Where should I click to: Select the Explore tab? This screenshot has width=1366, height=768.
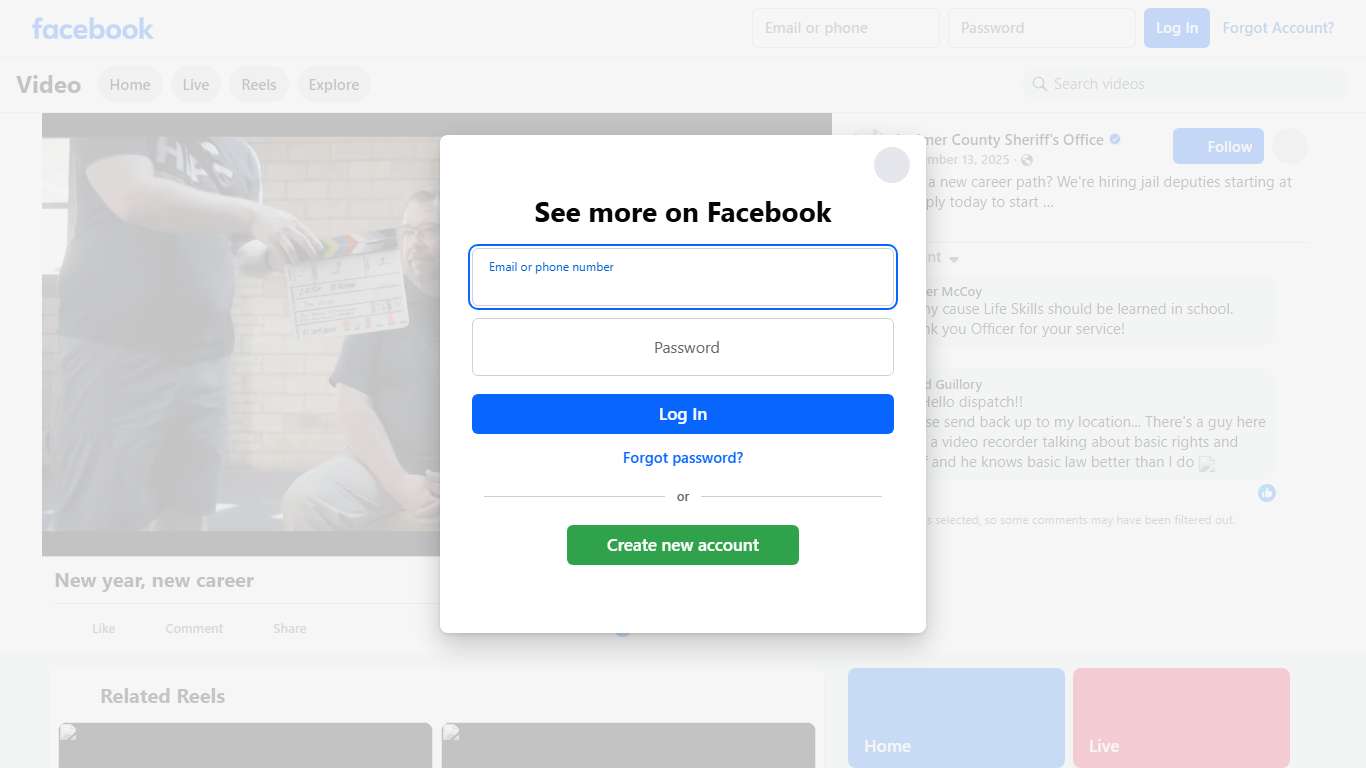point(334,85)
